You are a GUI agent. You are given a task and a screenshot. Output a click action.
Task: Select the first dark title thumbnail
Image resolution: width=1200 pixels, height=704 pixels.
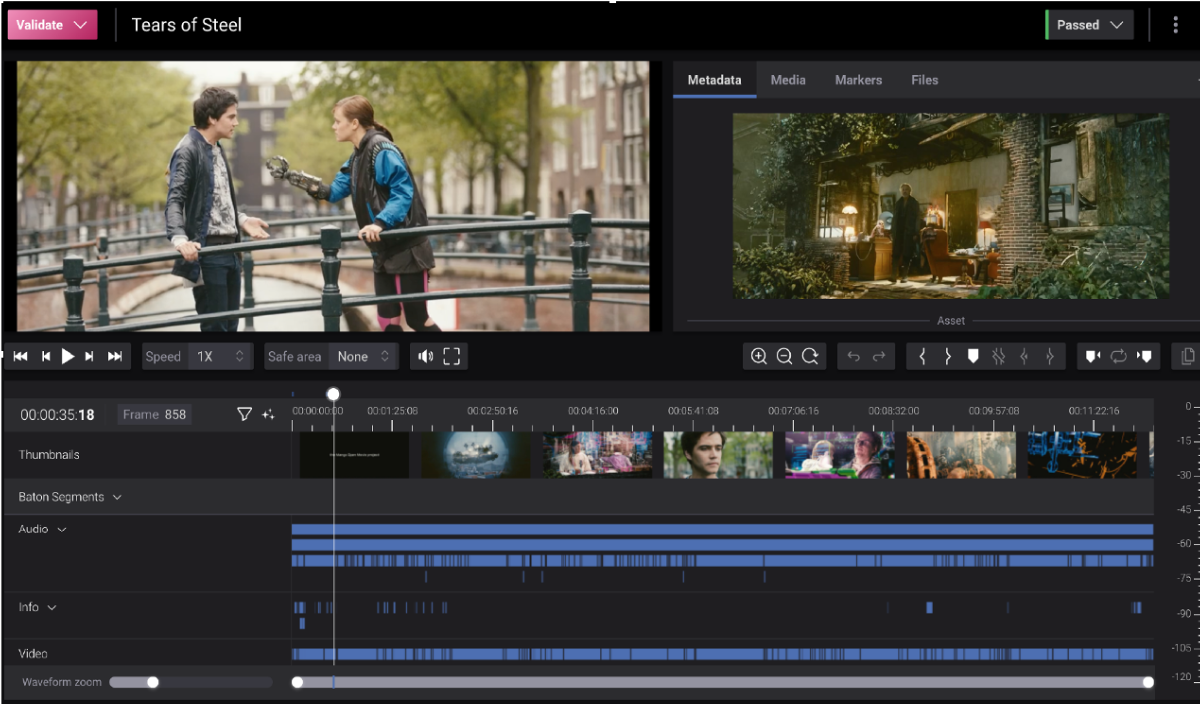(355, 455)
